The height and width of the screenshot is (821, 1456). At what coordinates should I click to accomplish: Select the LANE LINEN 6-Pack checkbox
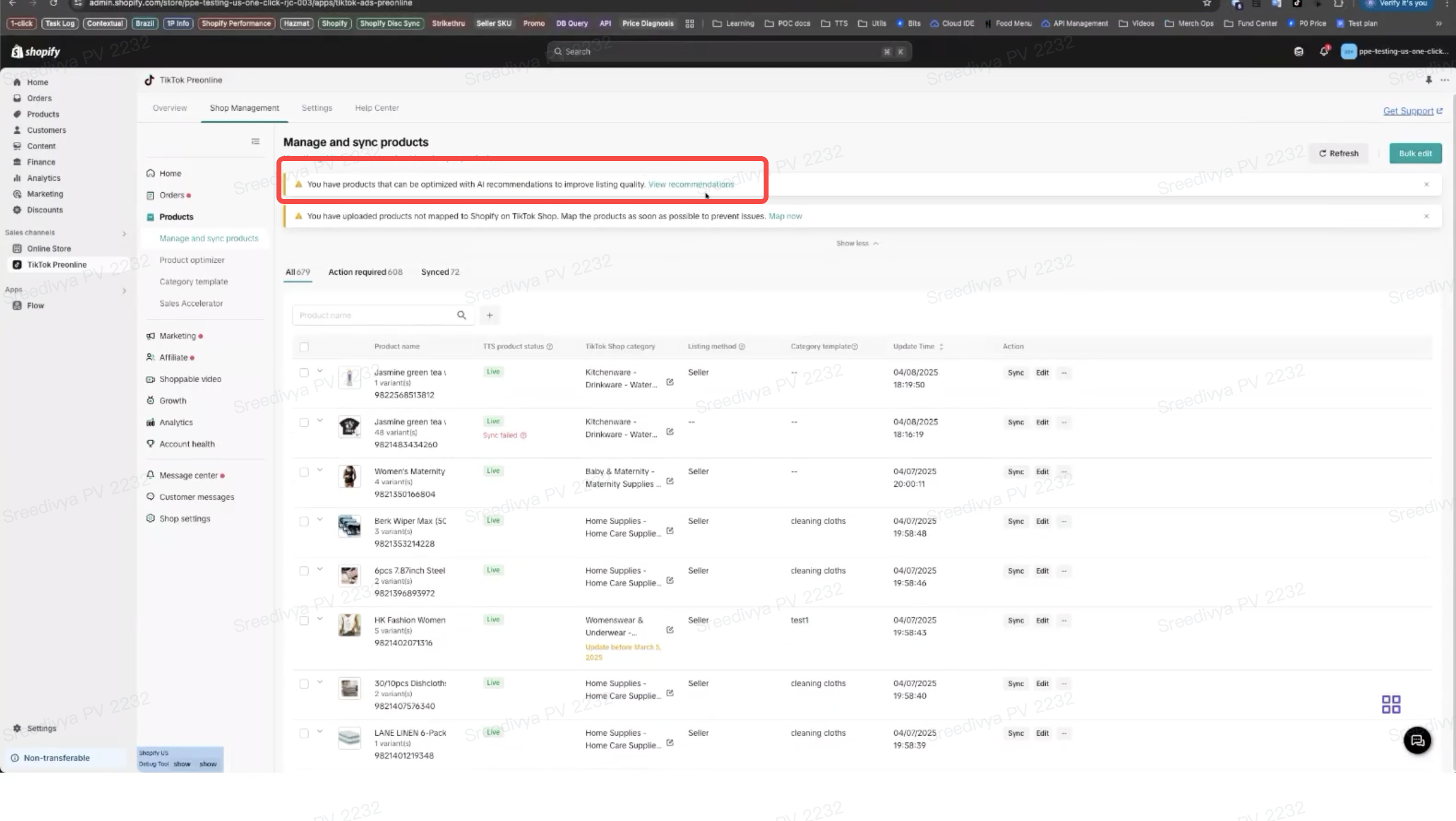(x=304, y=734)
